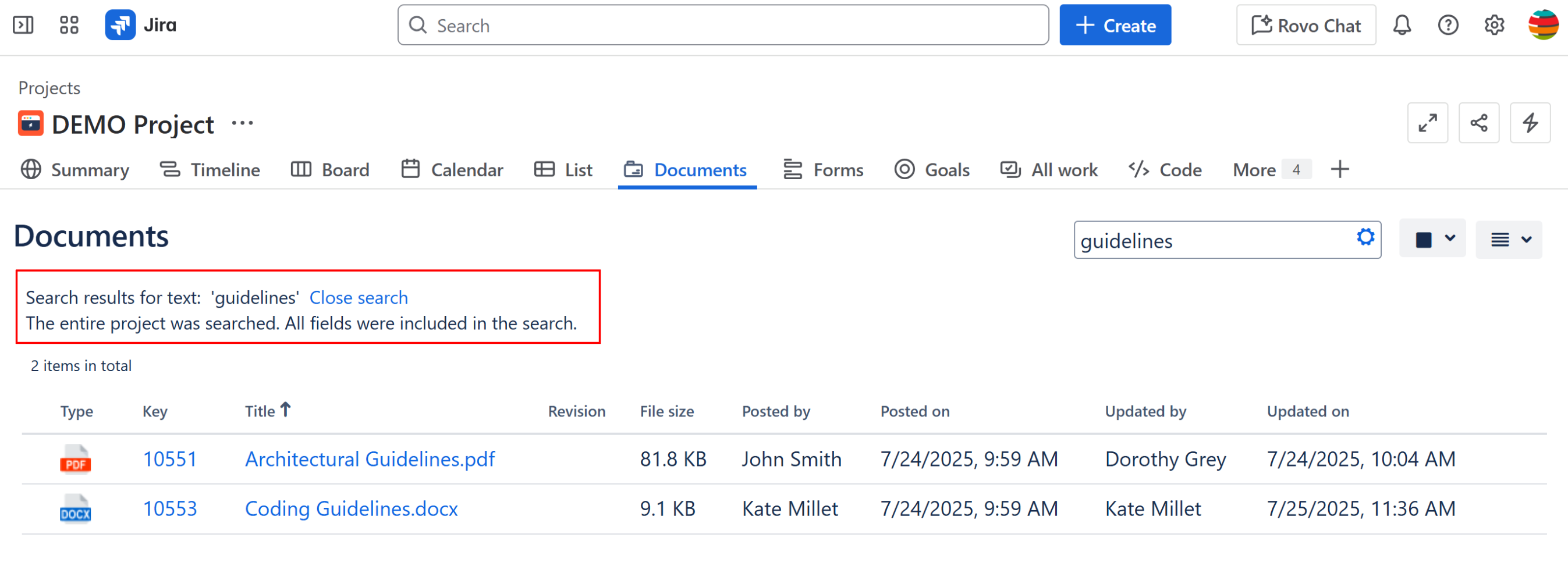This screenshot has height=566, width=1568.
Task: Open the help question mark icon
Action: click(1448, 25)
